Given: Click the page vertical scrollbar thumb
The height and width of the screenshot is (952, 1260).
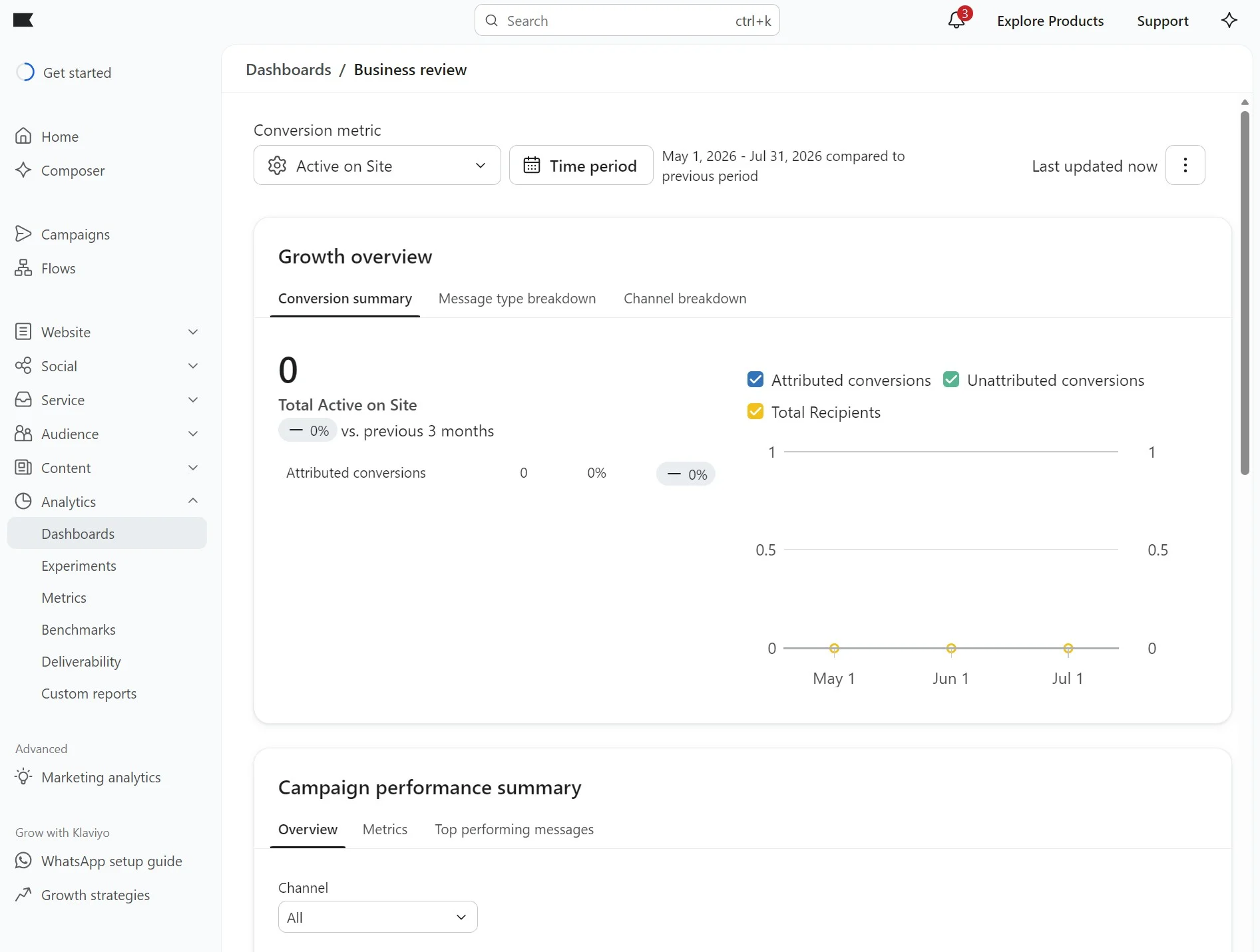Looking at the screenshot, I should coord(1245,293).
